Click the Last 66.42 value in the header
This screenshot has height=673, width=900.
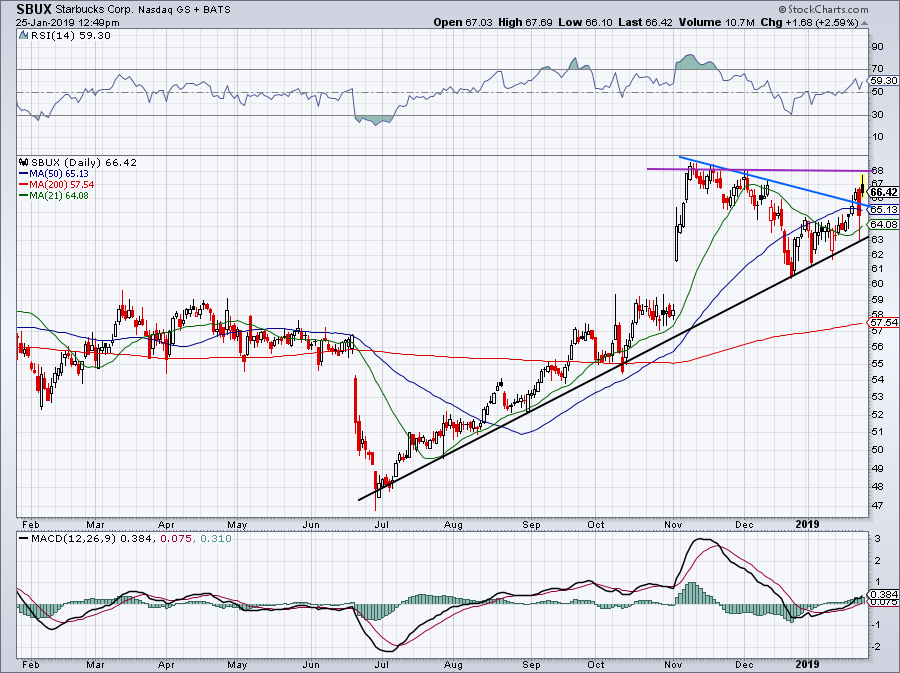tap(646, 22)
